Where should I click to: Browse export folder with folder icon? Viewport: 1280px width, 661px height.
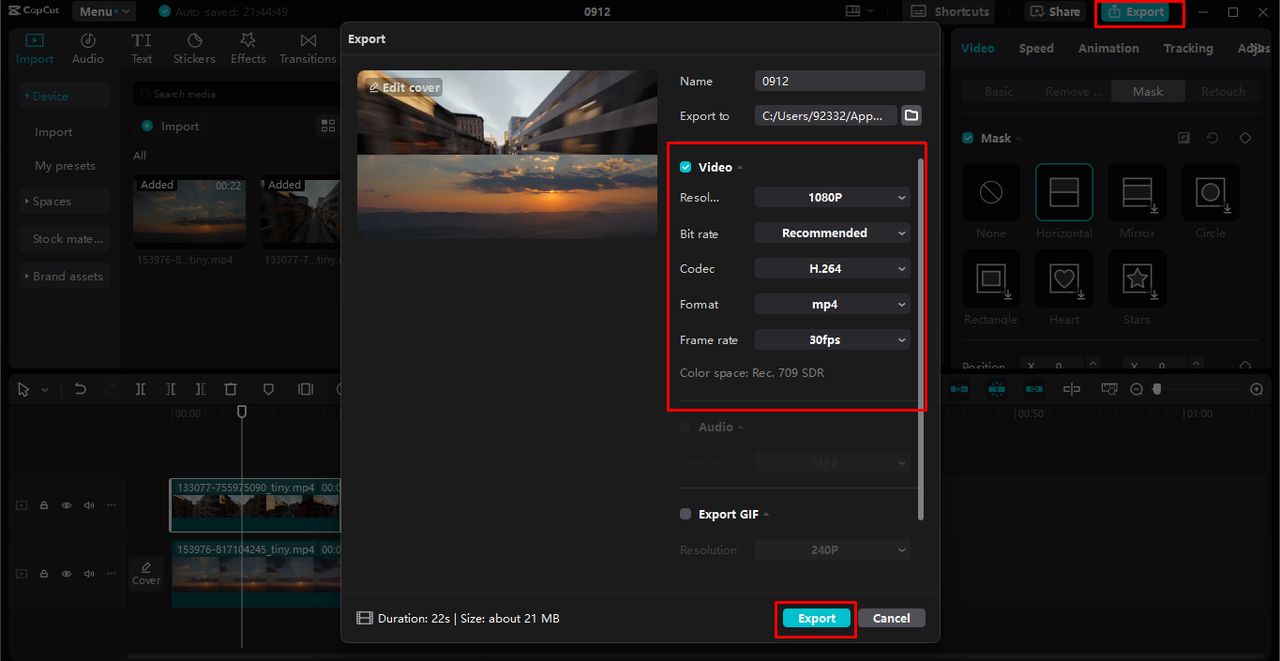[911, 116]
